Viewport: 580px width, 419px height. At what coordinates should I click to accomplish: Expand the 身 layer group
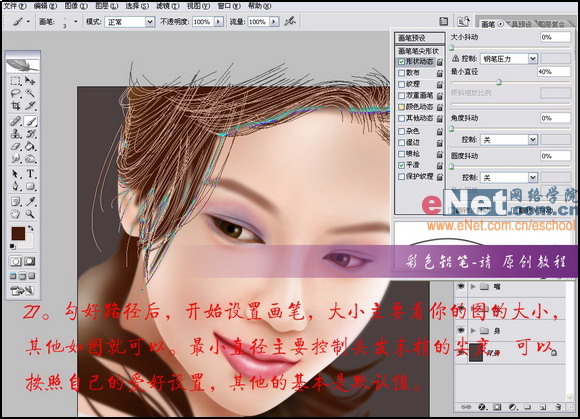click(x=473, y=330)
